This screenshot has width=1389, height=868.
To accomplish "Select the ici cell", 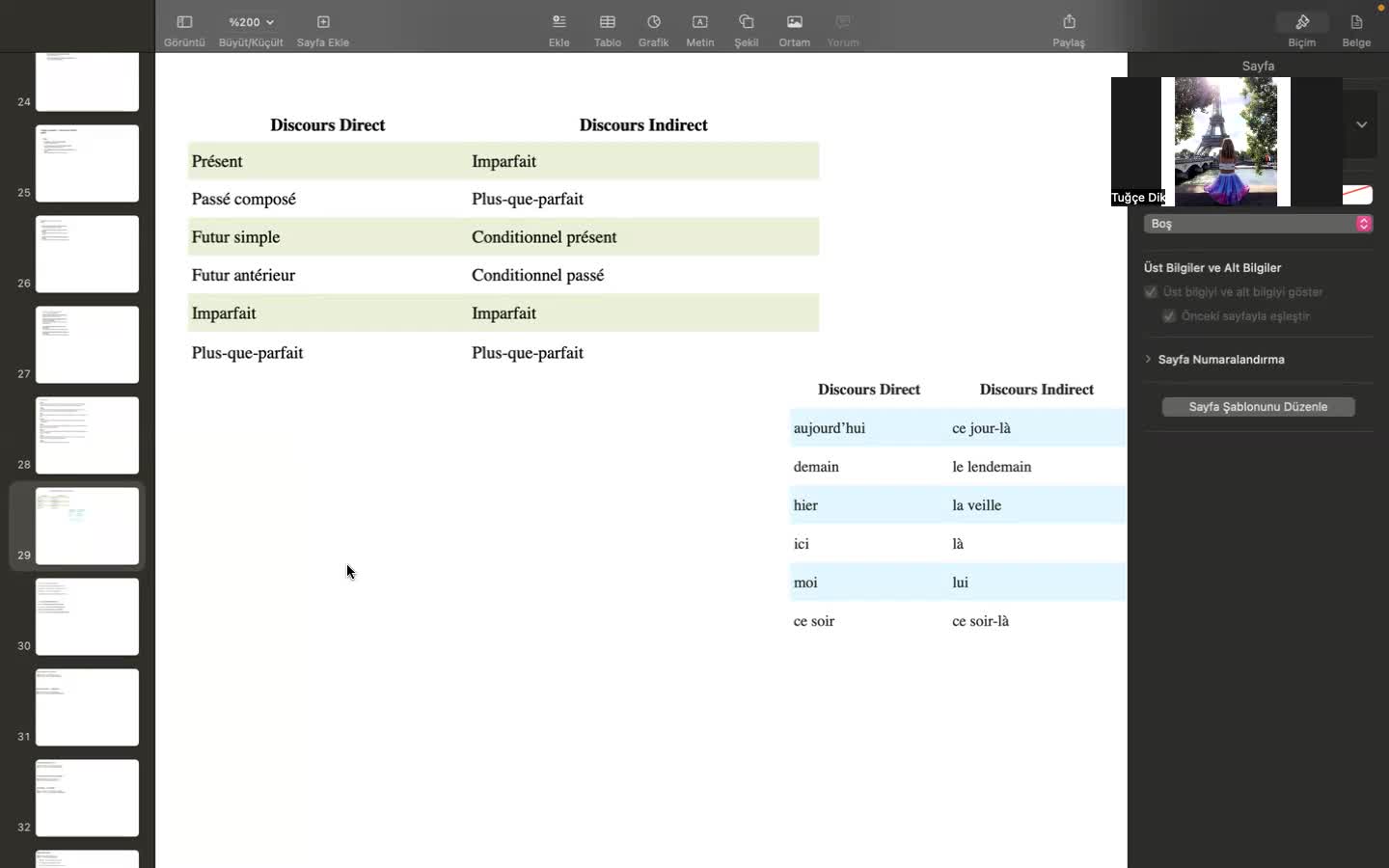I will coord(869,544).
